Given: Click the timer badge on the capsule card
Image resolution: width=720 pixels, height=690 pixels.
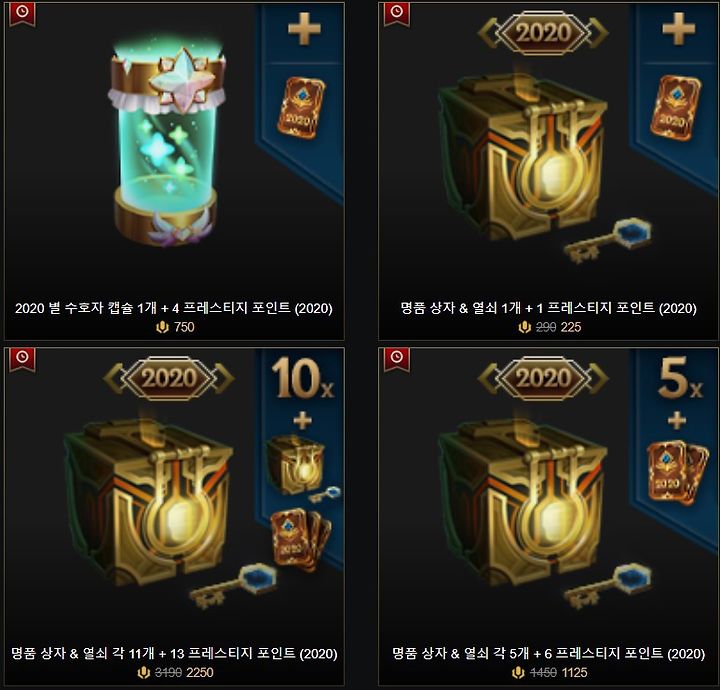Looking at the screenshot, I should pos(22,14).
